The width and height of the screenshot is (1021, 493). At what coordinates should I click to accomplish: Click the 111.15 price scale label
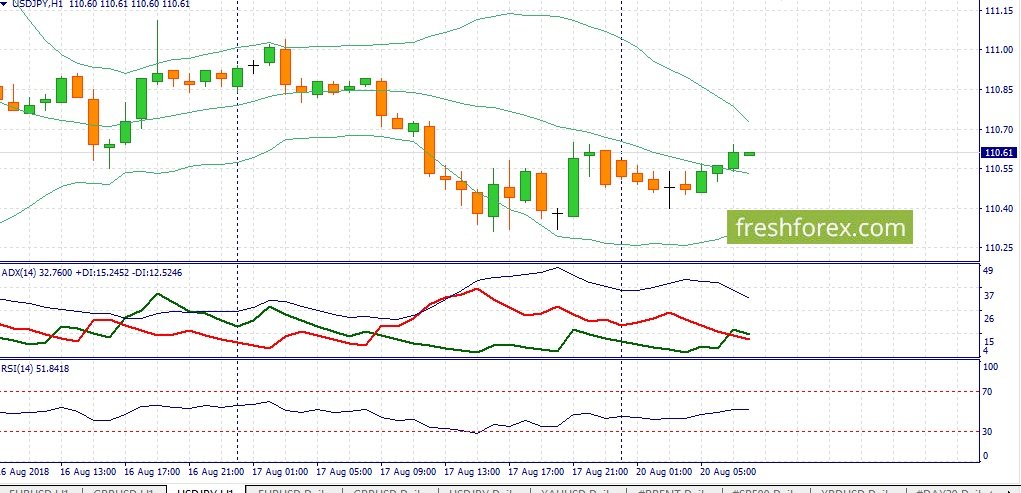click(999, 11)
